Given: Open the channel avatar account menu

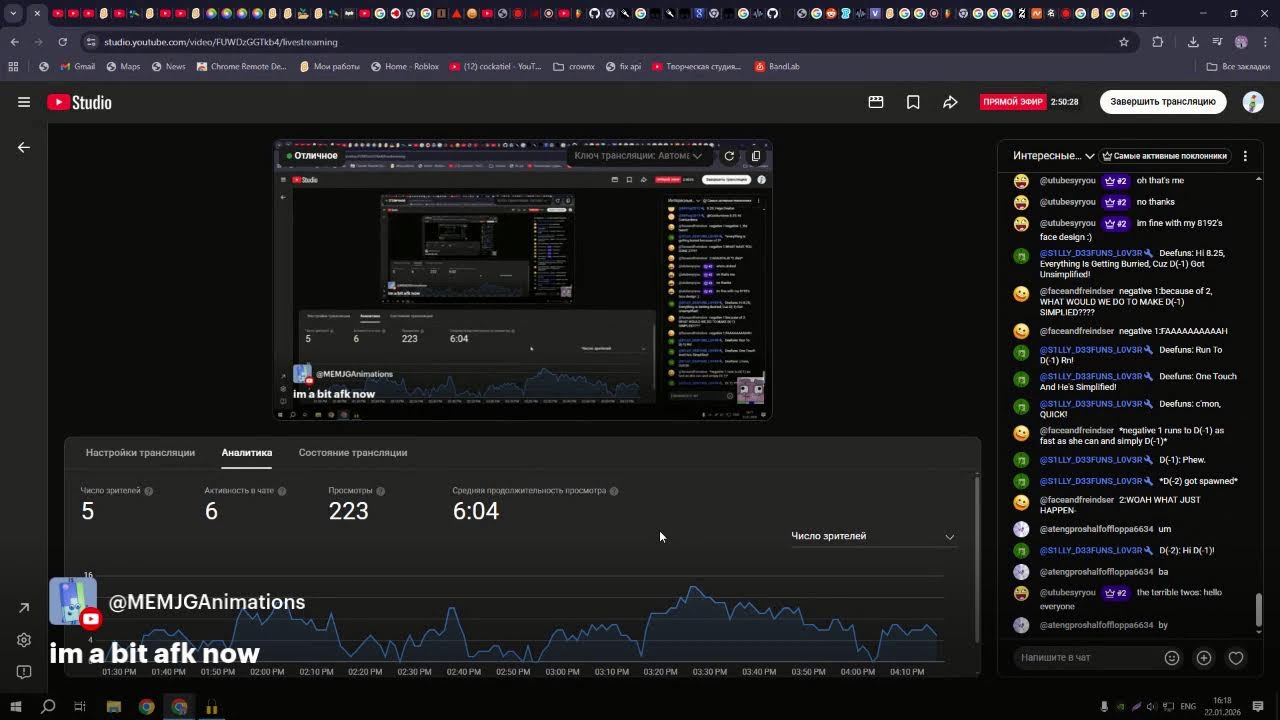Looking at the screenshot, I should click(1253, 102).
